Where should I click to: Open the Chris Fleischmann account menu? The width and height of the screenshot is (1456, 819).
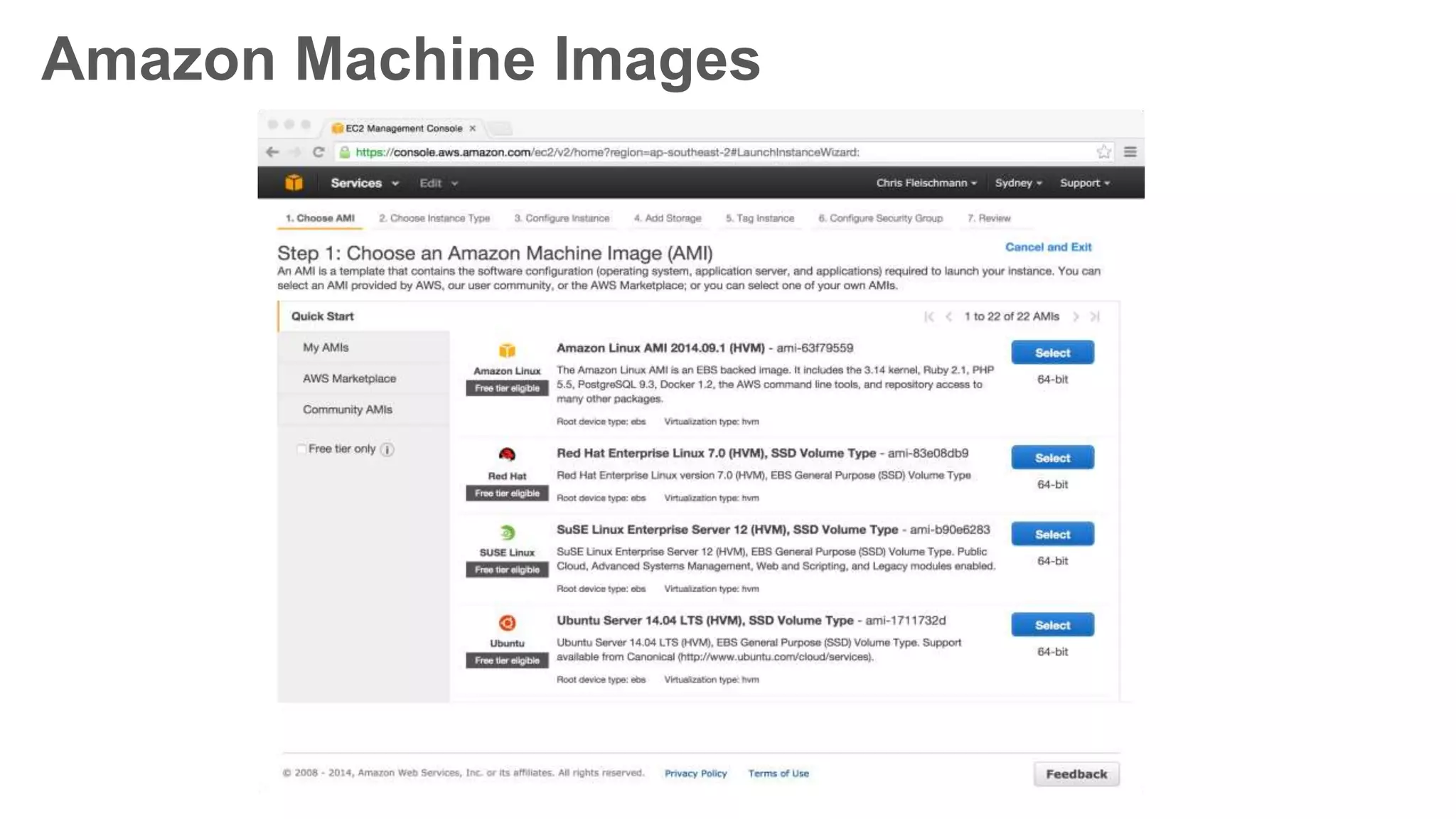[x=926, y=183]
